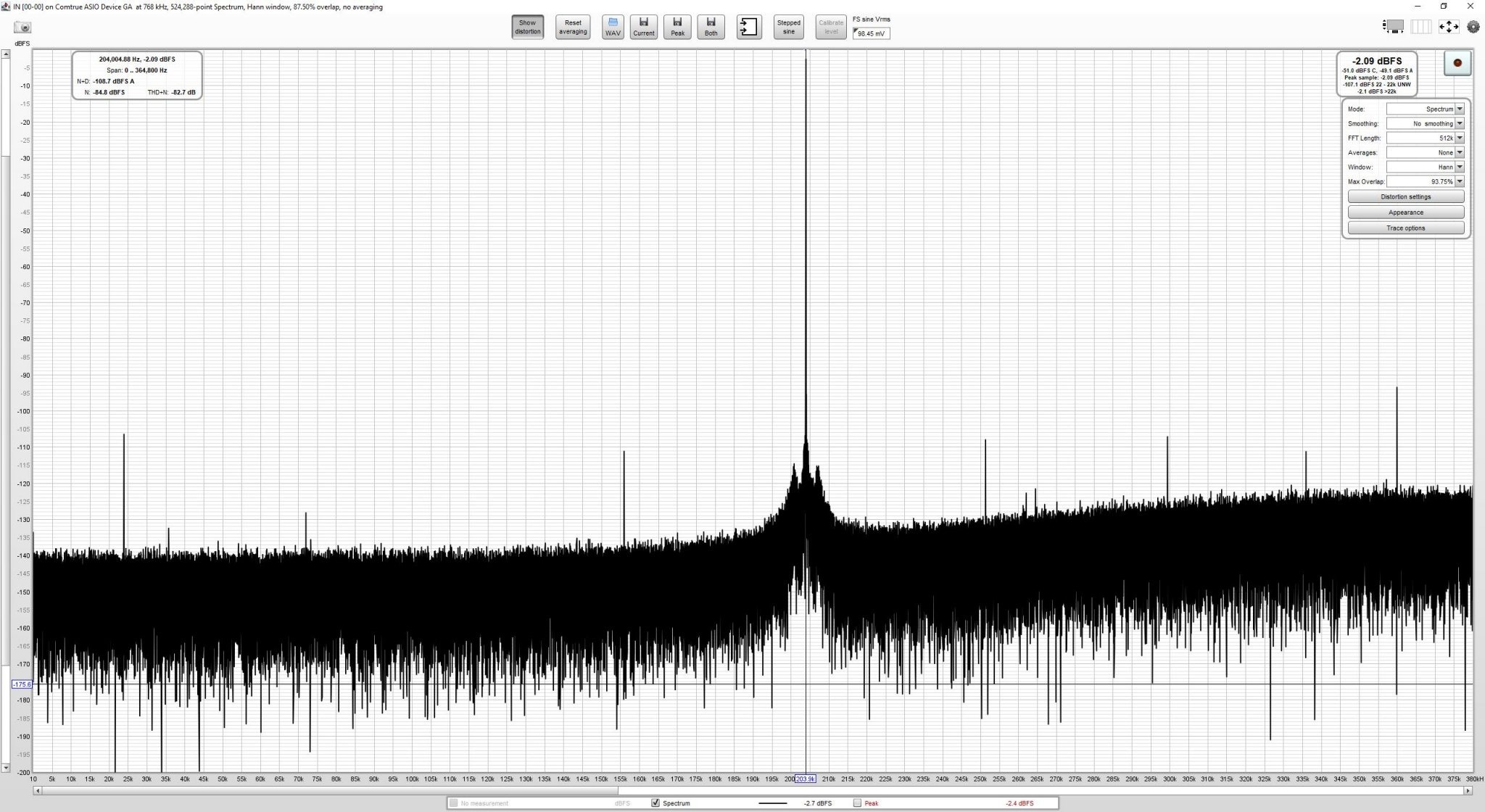Open the Averages dropdown showing None
This screenshot has height=812, width=1485.
[x=1425, y=152]
